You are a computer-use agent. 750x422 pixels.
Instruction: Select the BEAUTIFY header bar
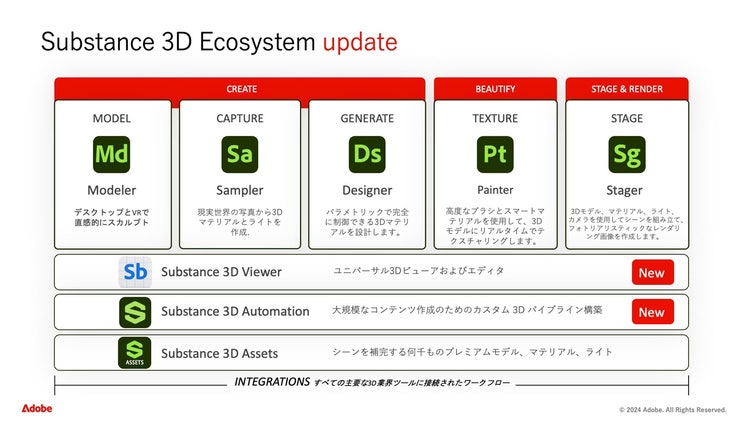(495, 89)
